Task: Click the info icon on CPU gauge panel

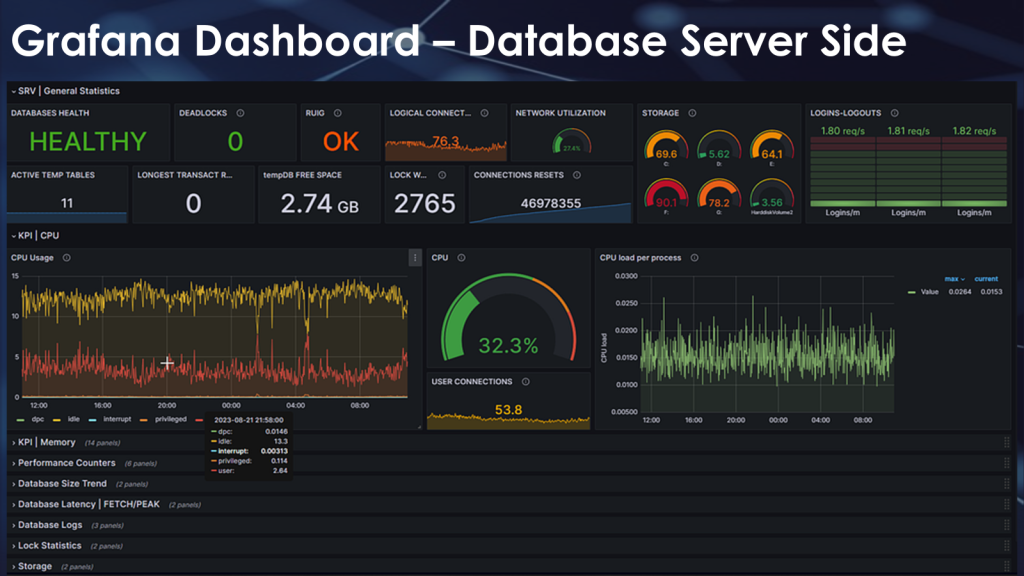Action: tap(462, 258)
